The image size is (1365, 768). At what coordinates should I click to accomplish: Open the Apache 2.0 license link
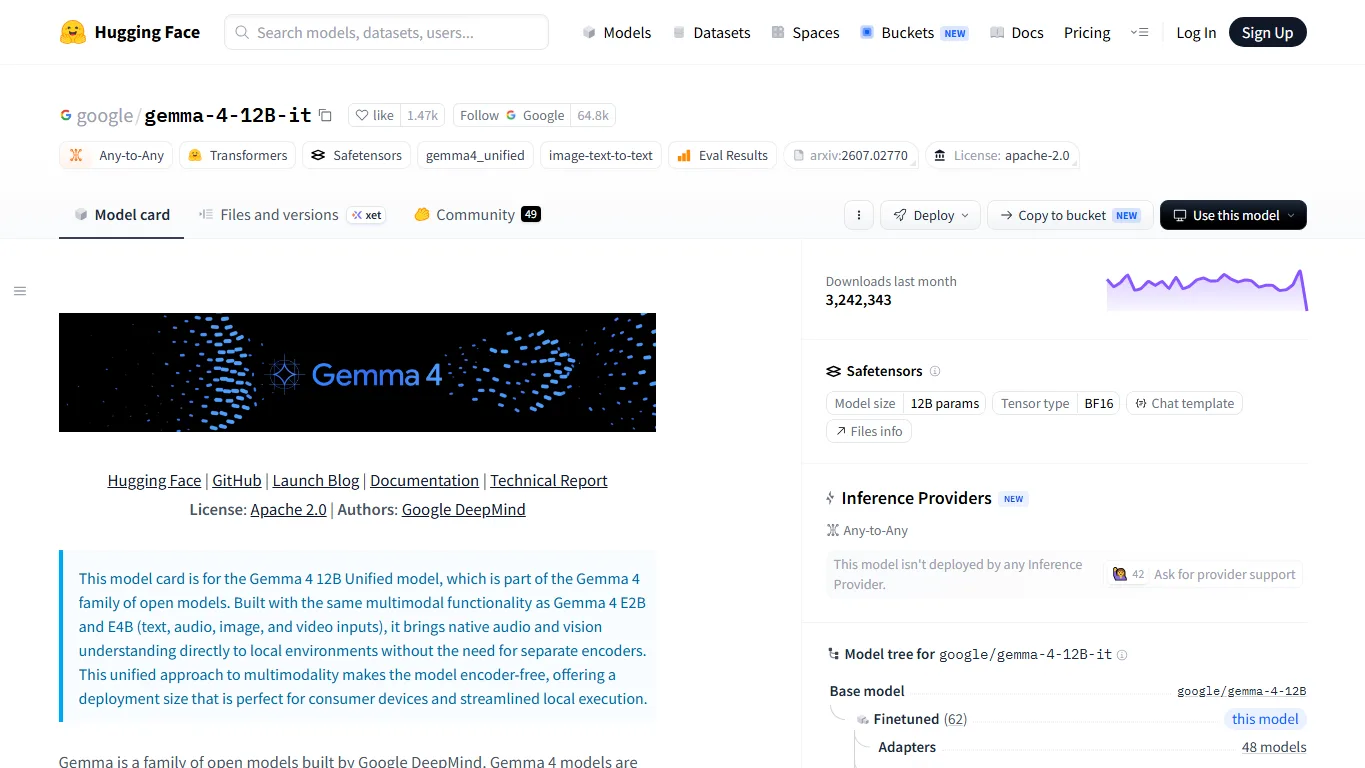click(288, 509)
